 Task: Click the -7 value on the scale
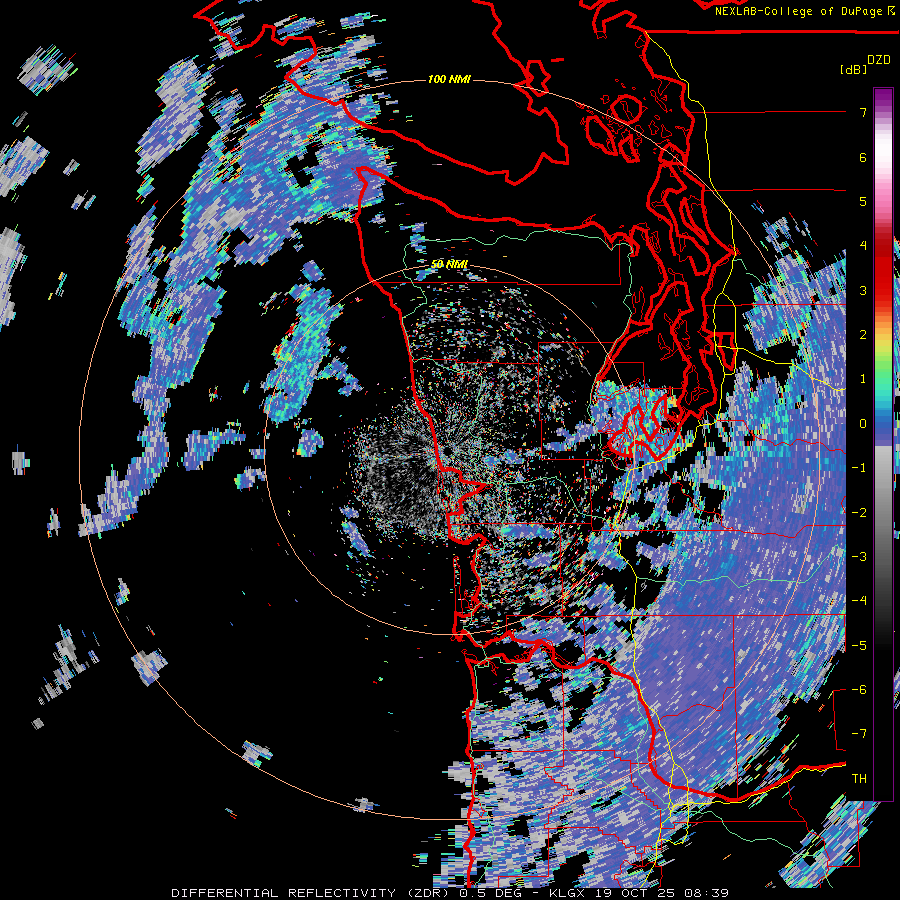pyautogui.click(x=859, y=734)
